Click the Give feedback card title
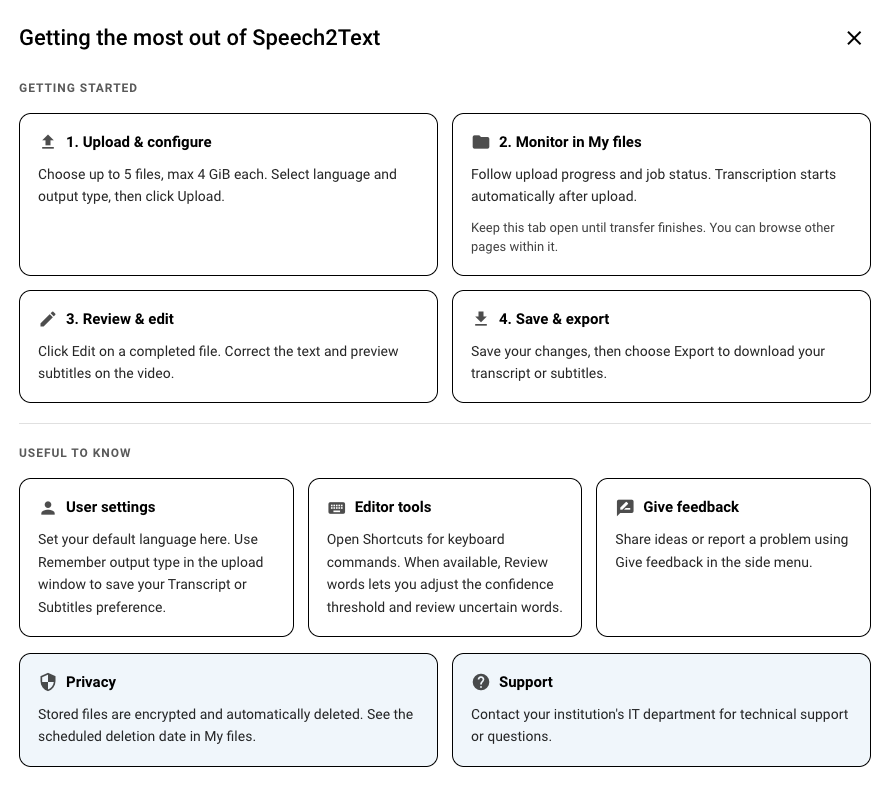890x790 pixels. tap(691, 507)
